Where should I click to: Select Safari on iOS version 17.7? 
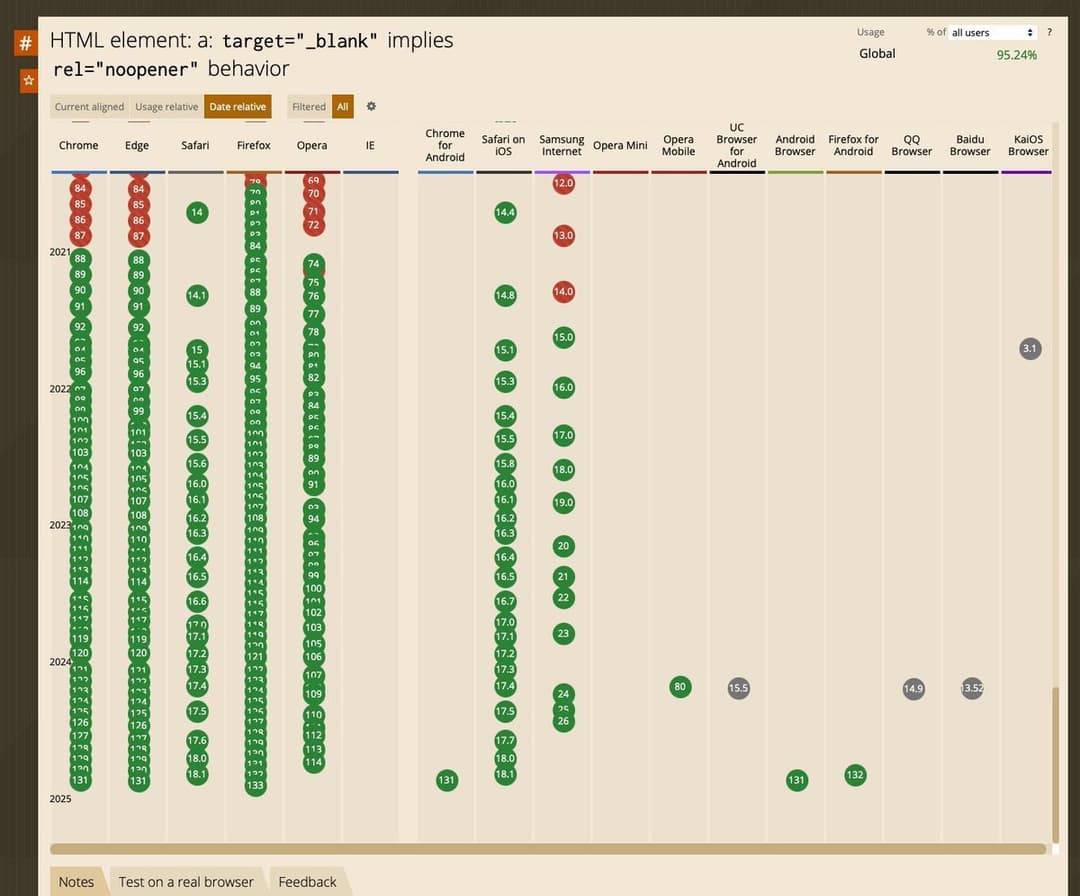coord(505,740)
